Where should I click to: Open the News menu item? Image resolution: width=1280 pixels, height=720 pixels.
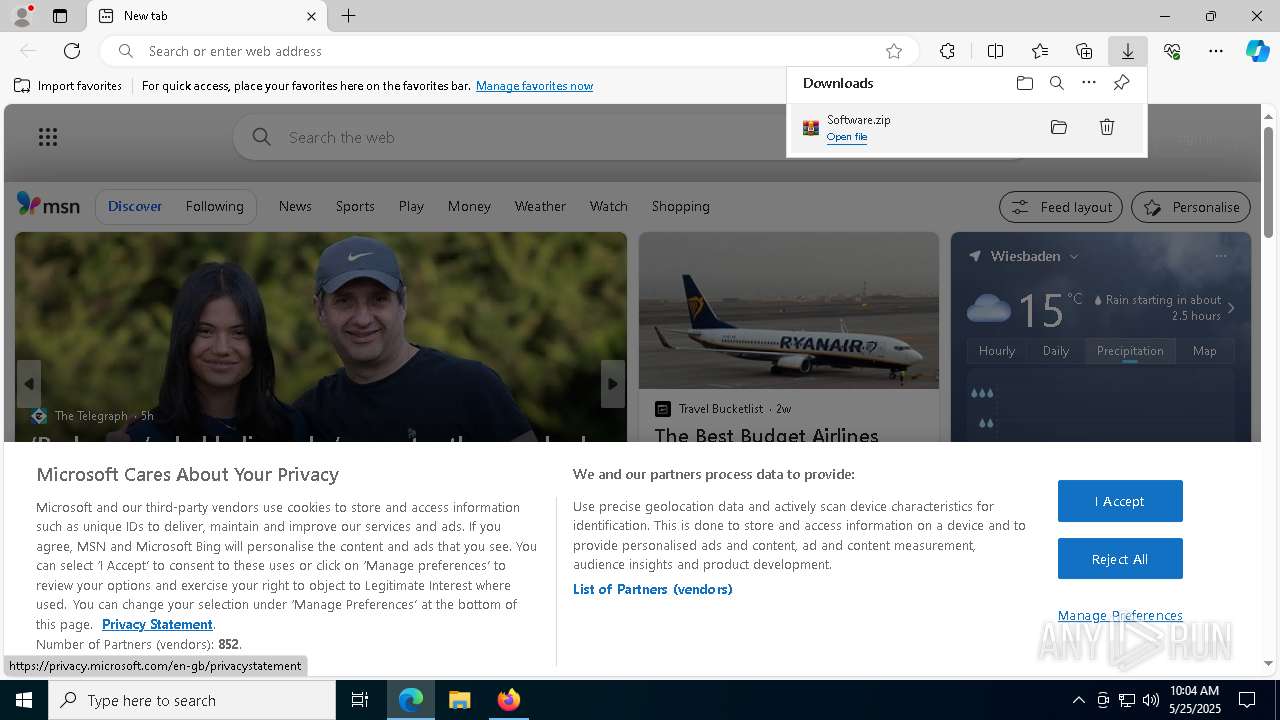(x=295, y=206)
